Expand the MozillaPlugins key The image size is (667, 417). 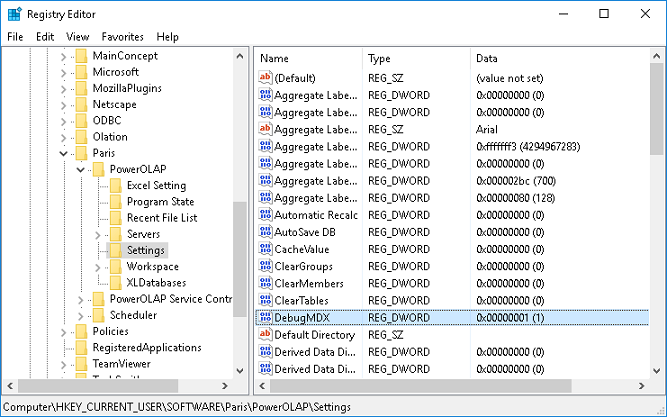pyautogui.click(x=63, y=89)
